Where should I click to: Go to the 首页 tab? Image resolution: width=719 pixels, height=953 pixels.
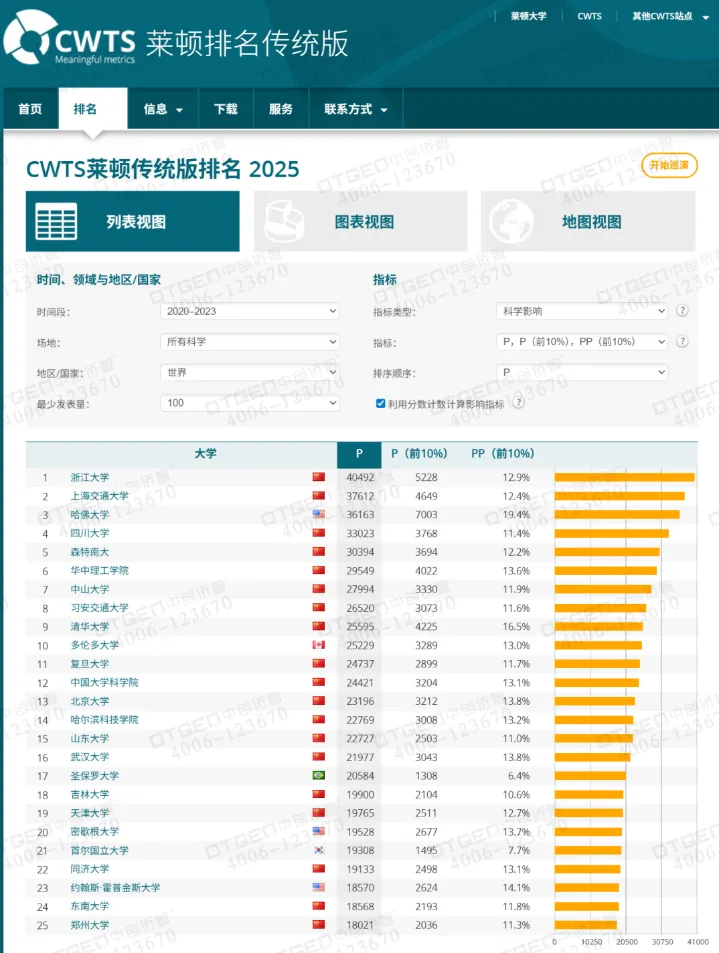point(30,109)
